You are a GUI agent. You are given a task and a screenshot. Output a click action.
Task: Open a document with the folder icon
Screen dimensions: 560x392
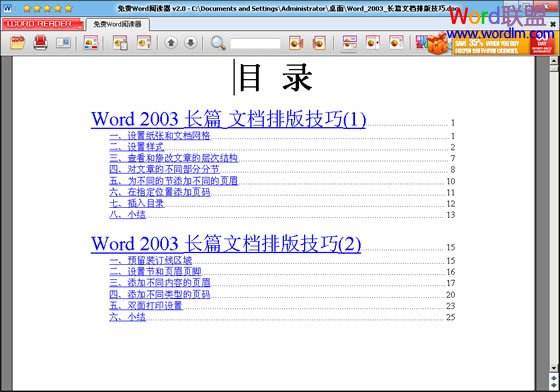tap(17, 42)
